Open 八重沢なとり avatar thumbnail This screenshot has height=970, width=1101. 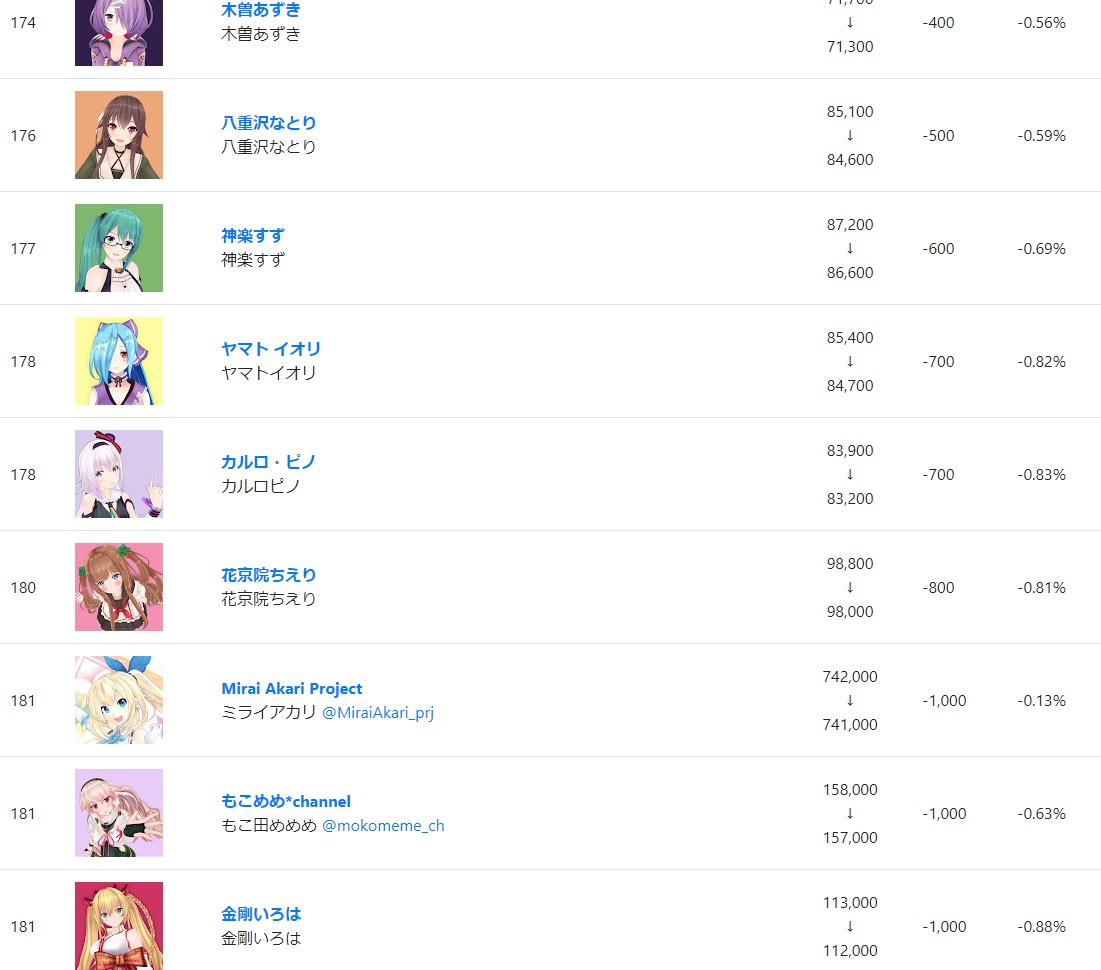click(x=119, y=135)
